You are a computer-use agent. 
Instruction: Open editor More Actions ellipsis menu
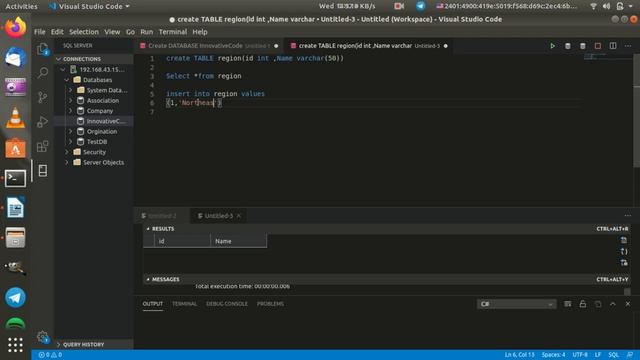[628, 46]
